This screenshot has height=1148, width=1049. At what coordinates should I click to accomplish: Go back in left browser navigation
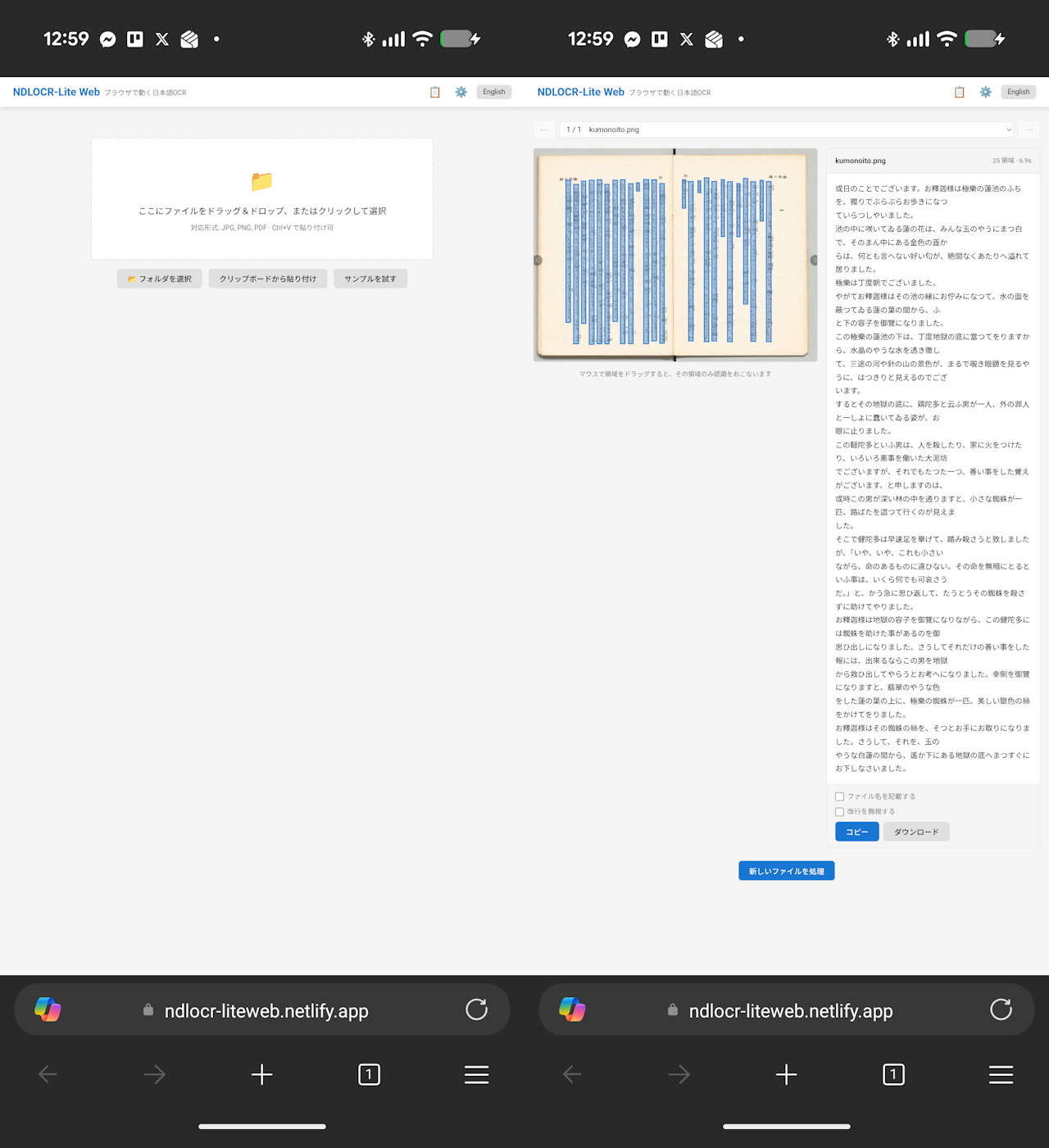(48, 1074)
